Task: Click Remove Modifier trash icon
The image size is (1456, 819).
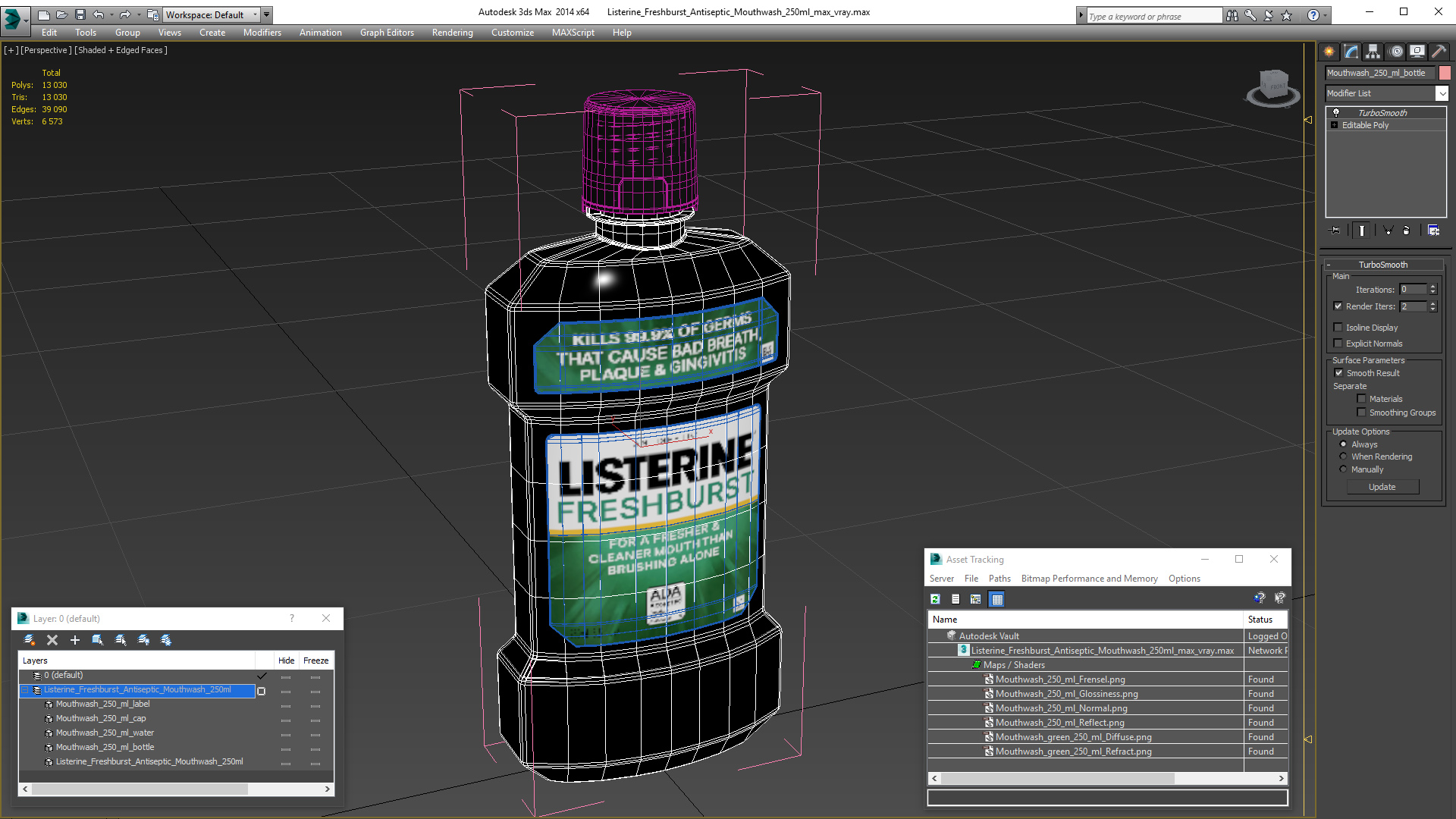Action: [1407, 230]
